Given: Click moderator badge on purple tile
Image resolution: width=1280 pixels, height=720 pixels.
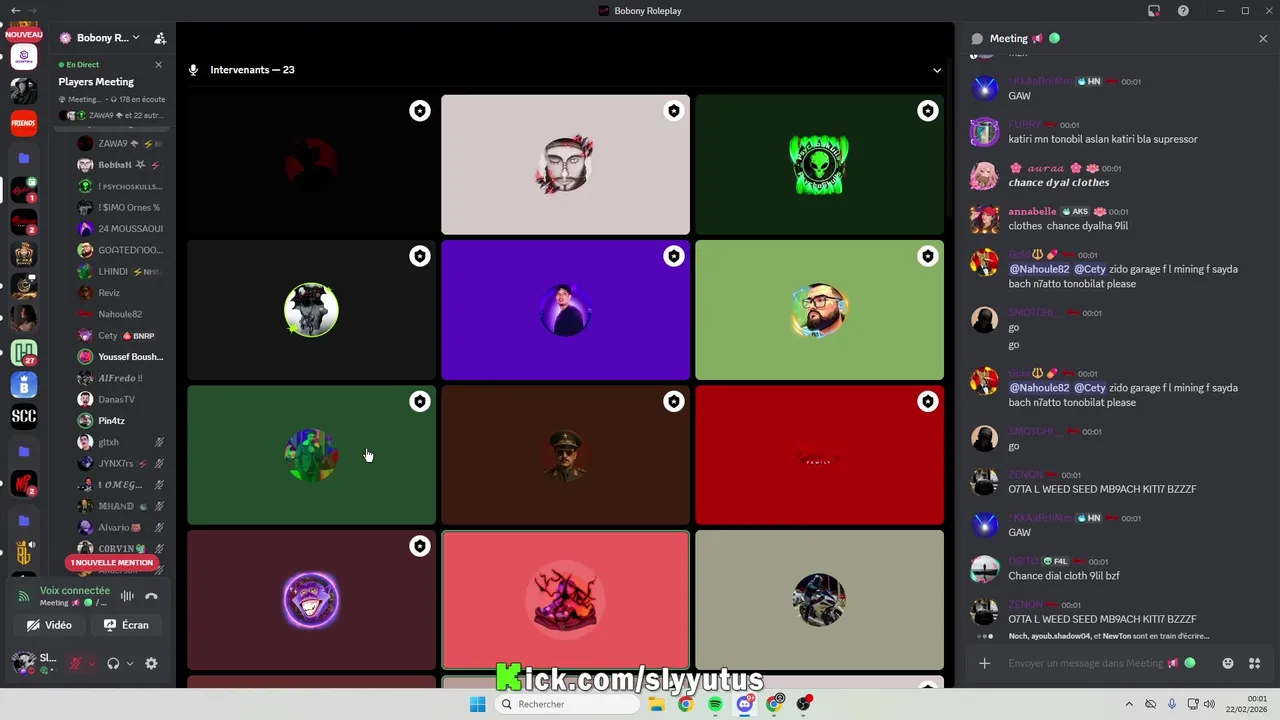Looking at the screenshot, I should [x=674, y=256].
